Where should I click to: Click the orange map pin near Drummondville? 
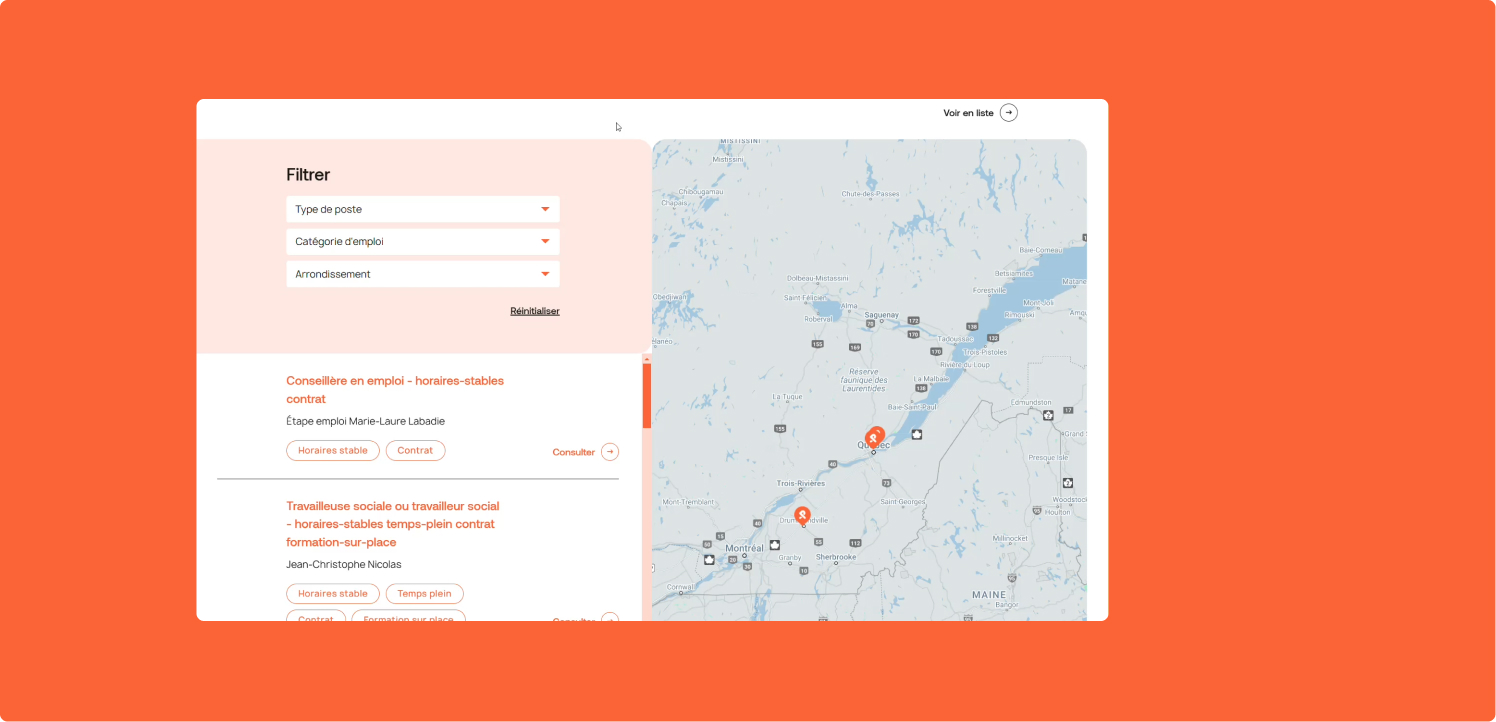tap(802, 515)
